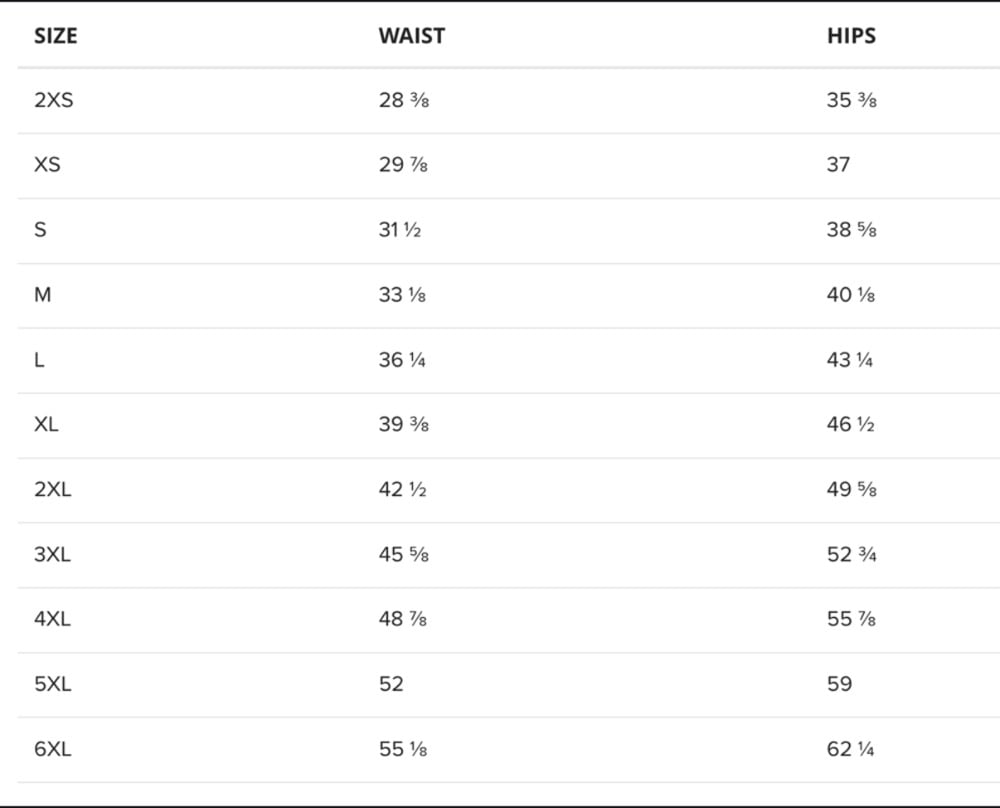The width and height of the screenshot is (1000, 808).
Task: Select the 6XL hips value 62 ¼
Action: click(851, 749)
